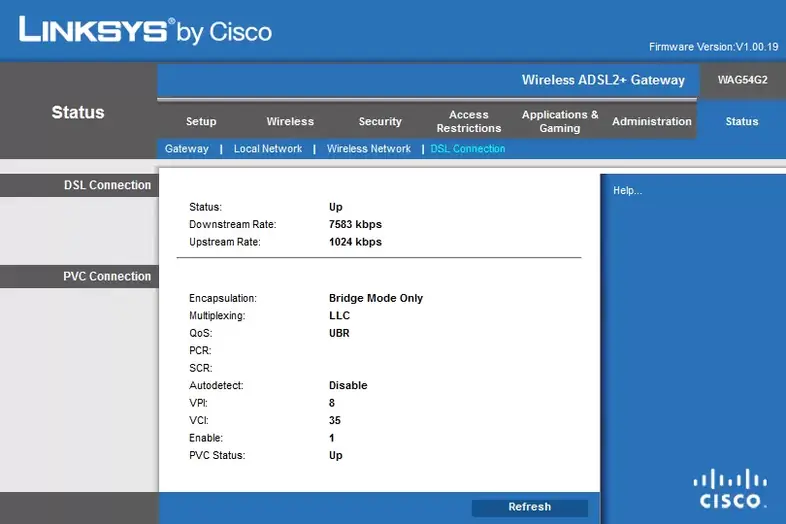
Task: Click the PVC Status: label
Action: [x=217, y=455]
